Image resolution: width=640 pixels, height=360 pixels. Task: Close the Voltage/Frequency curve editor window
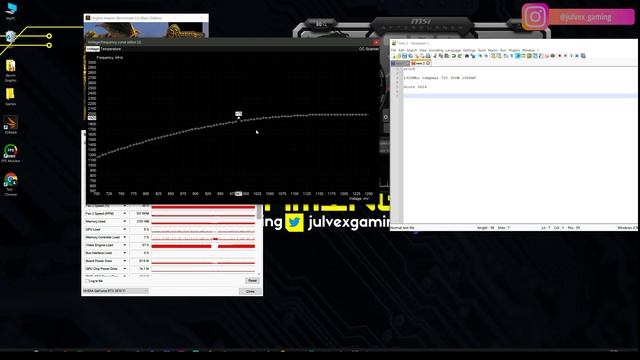376,42
